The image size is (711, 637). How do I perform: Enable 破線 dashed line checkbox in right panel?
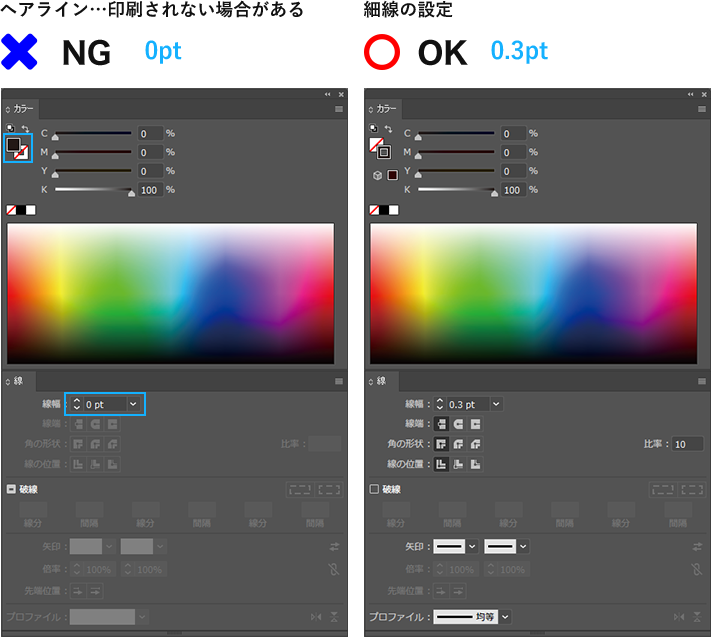375,489
